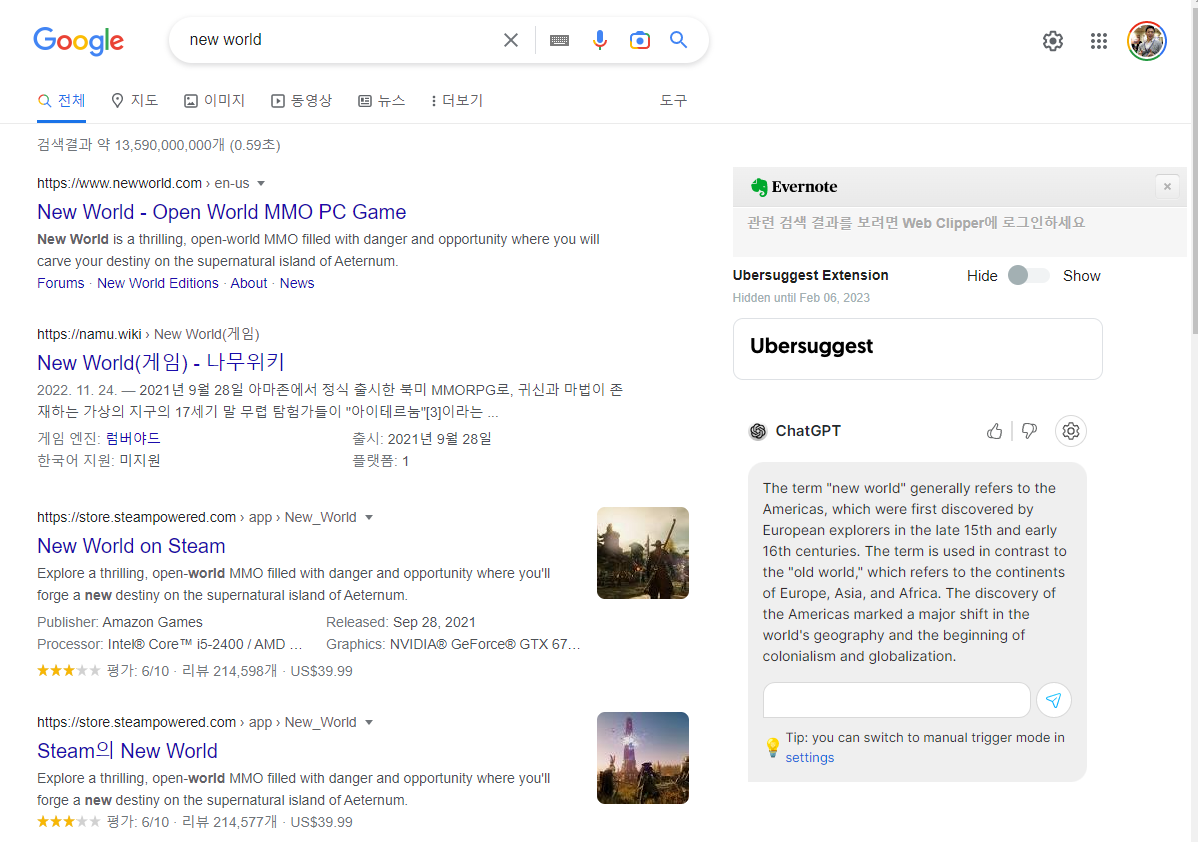Open quick settings via the gear icon
1198x842 pixels.
tap(1052, 41)
